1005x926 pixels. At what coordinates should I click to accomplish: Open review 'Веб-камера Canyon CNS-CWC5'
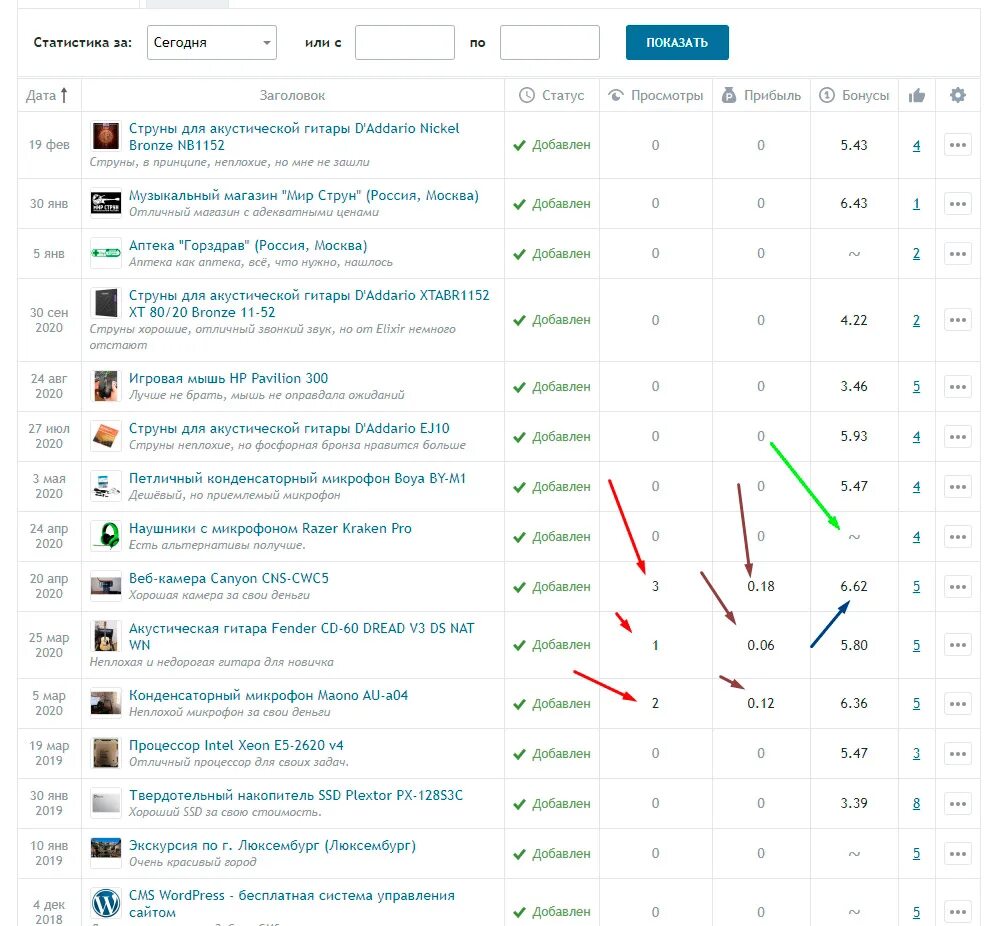(229, 578)
